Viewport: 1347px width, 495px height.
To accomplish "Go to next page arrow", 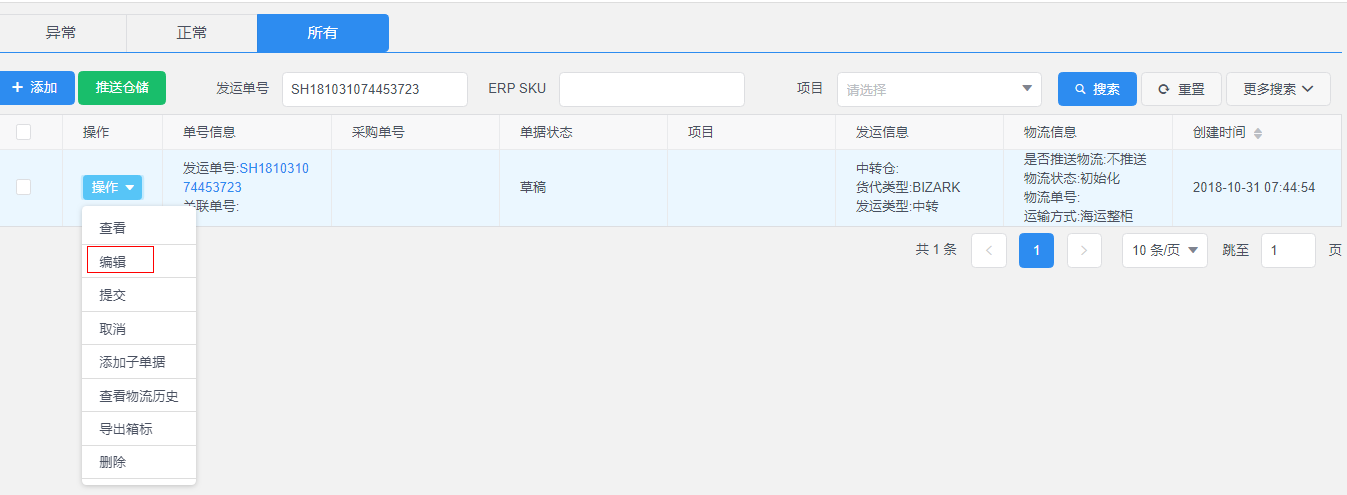I will coord(1084,250).
